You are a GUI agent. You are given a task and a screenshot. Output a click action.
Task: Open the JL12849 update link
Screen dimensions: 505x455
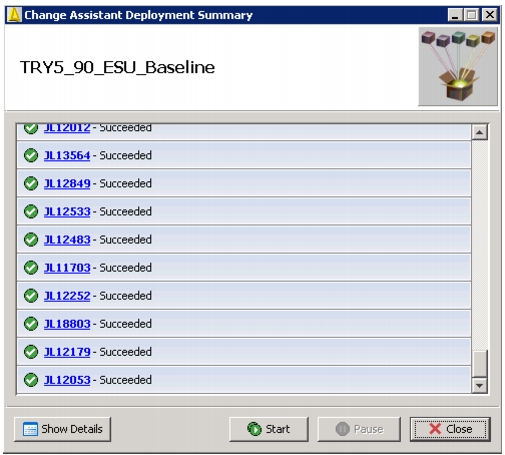point(67,183)
